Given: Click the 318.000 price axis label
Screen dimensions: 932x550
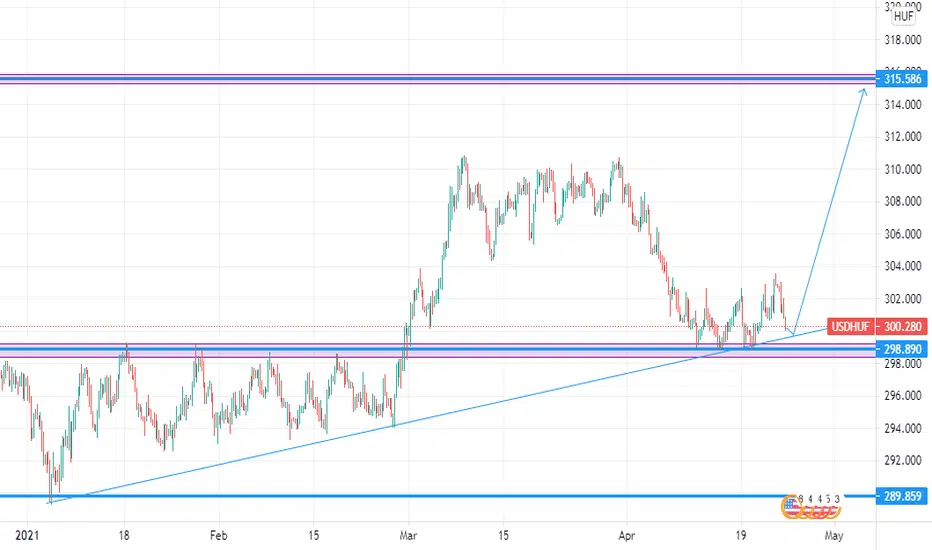Looking at the screenshot, I should click(902, 40).
